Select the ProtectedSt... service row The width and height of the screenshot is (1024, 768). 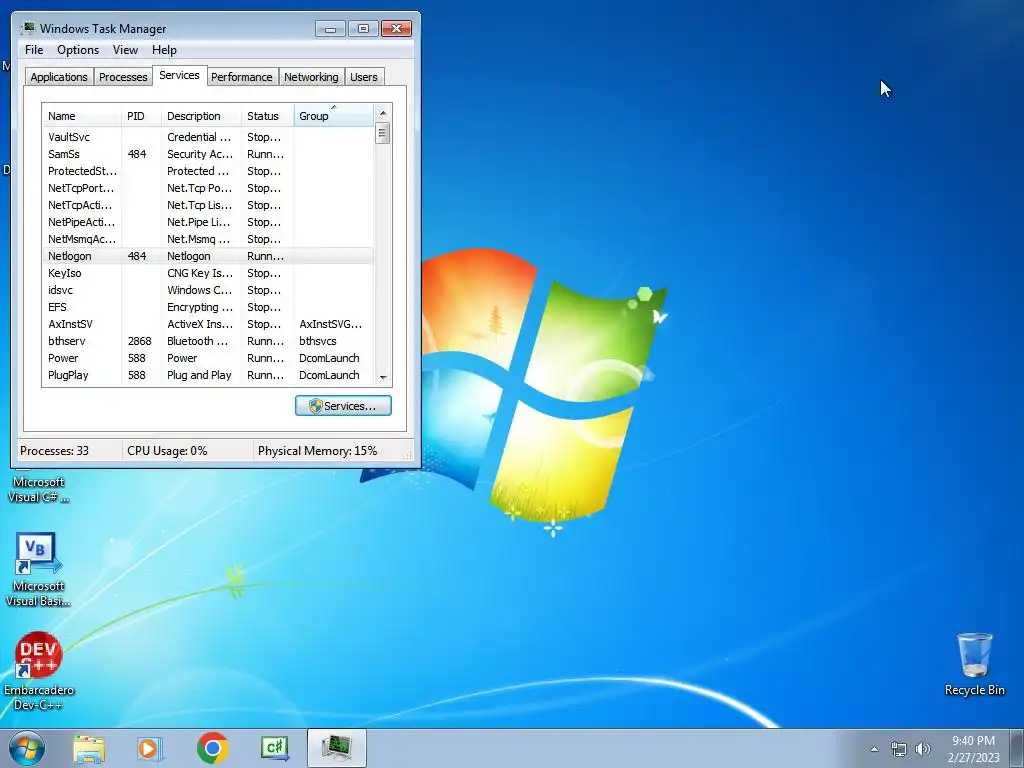click(x=208, y=171)
